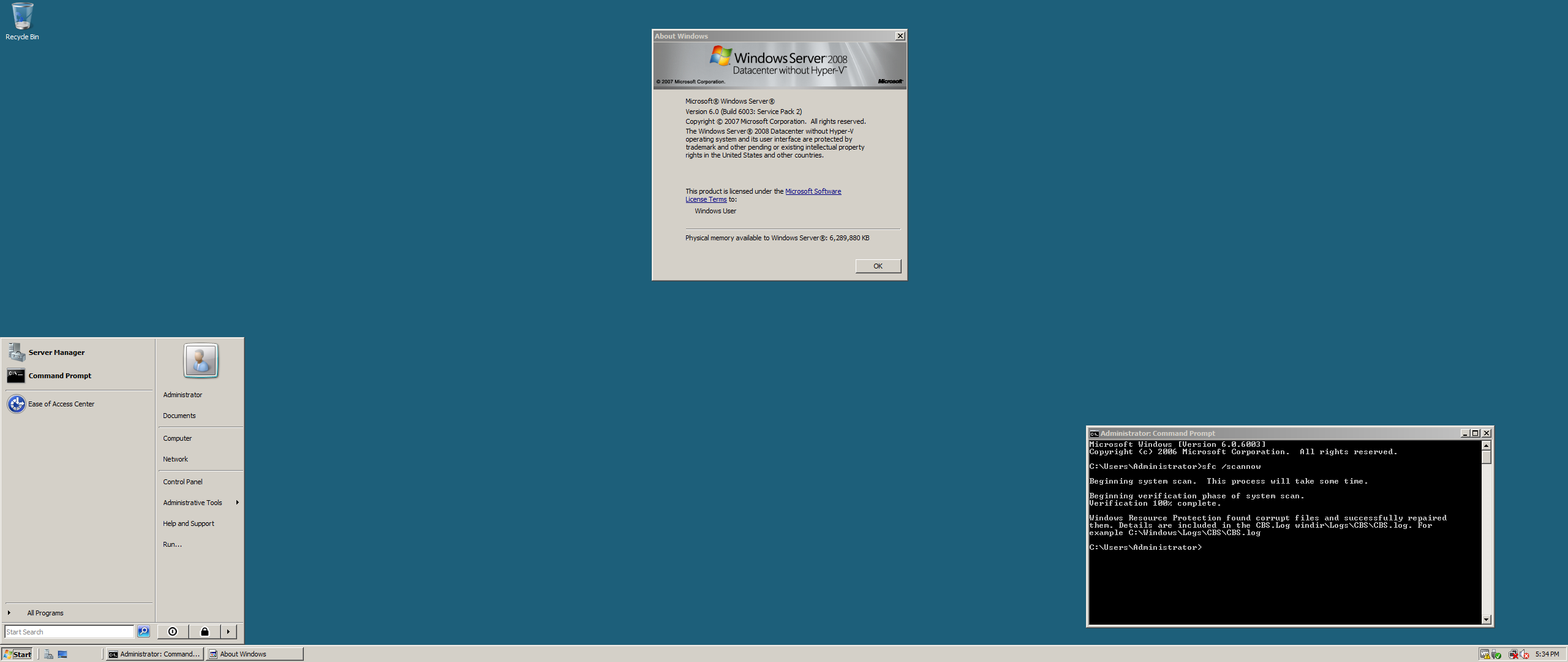Click Command Prompt scrollbar up arrow
The width and height of the screenshot is (1568, 662).
tap(1486, 446)
